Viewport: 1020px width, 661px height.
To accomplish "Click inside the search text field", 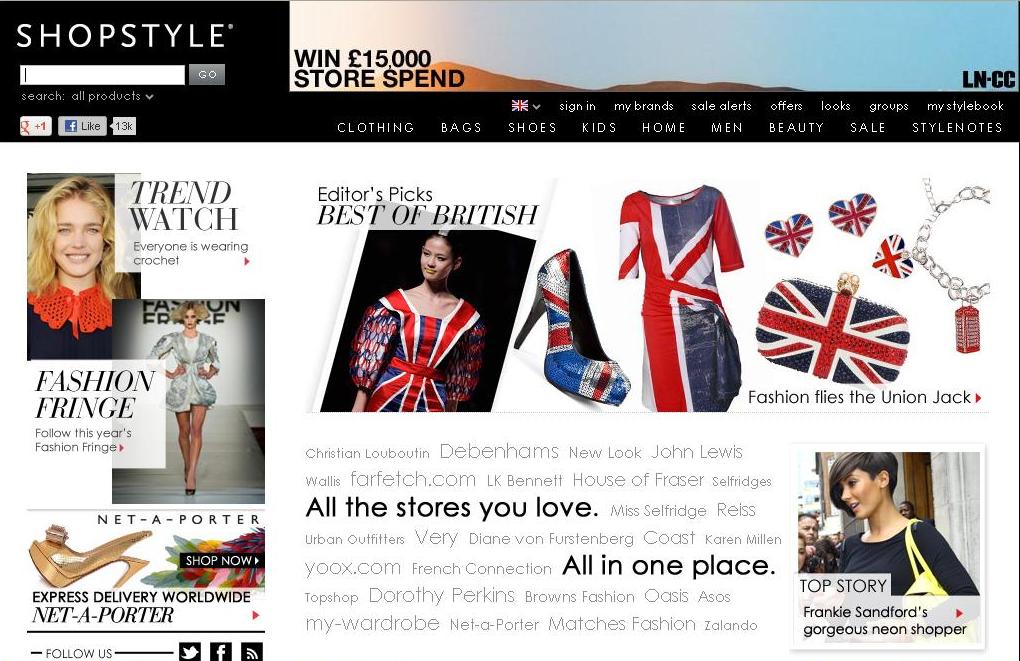I will pos(103,75).
